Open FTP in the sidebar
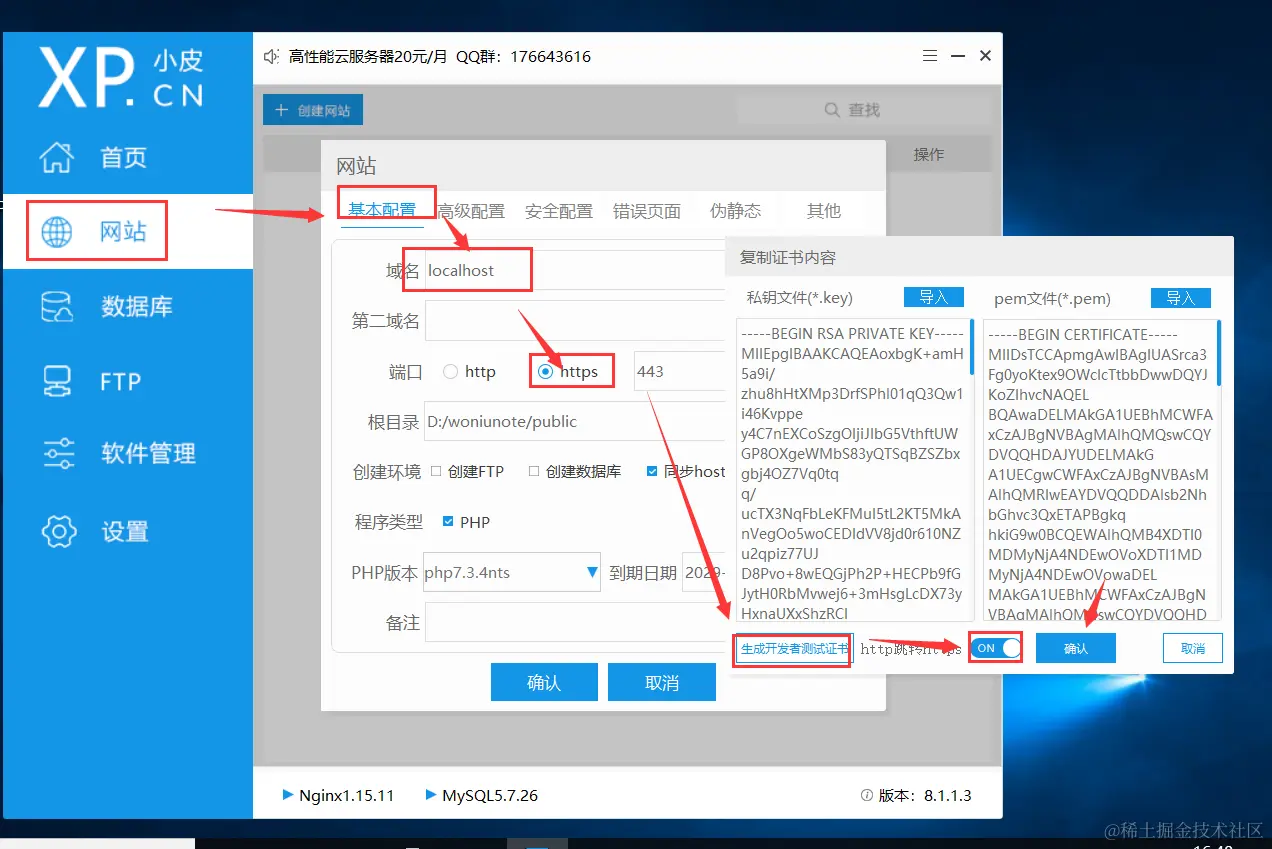Image resolution: width=1272 pixels, height=849 pixels. tap(127, 381)
